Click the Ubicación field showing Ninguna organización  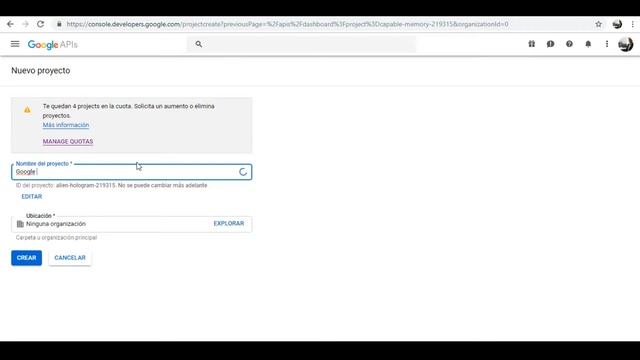[131, 224]
